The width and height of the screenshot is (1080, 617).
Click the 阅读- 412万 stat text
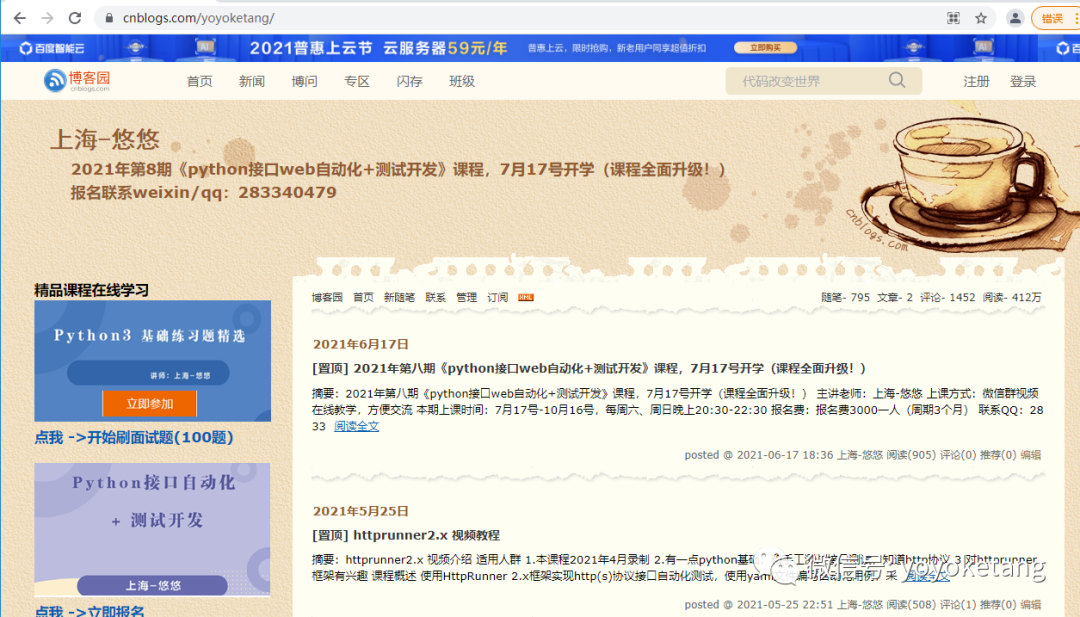tap(1012, 297)
